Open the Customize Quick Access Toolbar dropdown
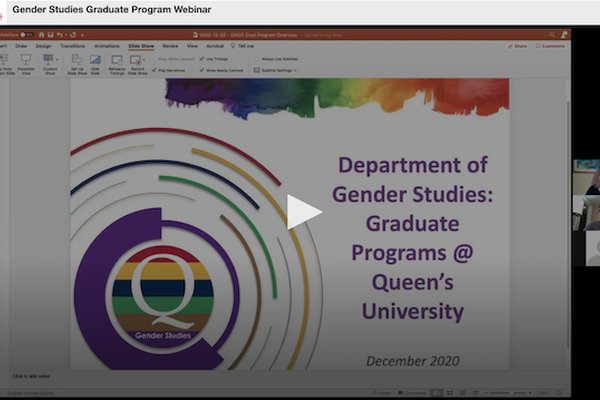 (x=82, y=35)
